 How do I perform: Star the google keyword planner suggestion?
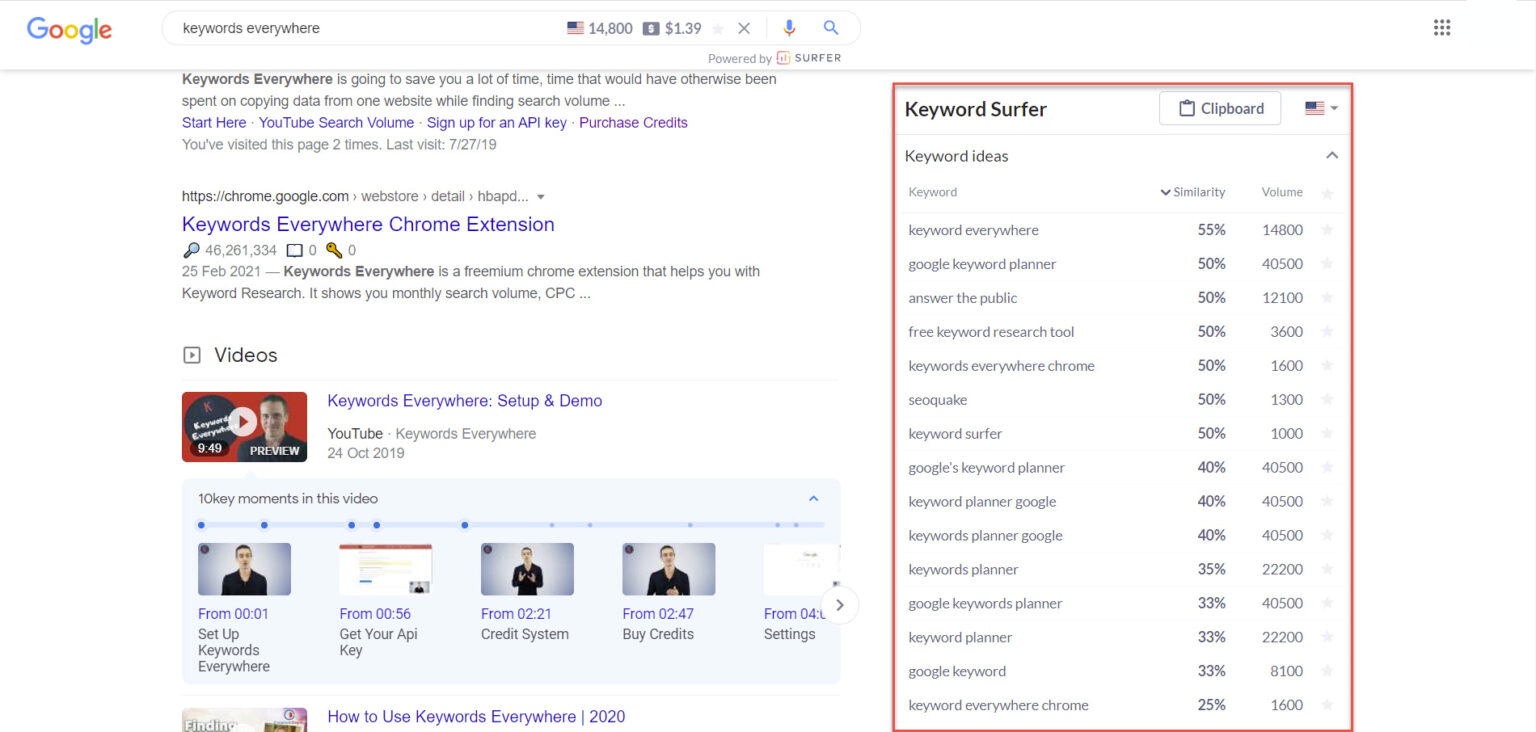tap(1328, 263)
